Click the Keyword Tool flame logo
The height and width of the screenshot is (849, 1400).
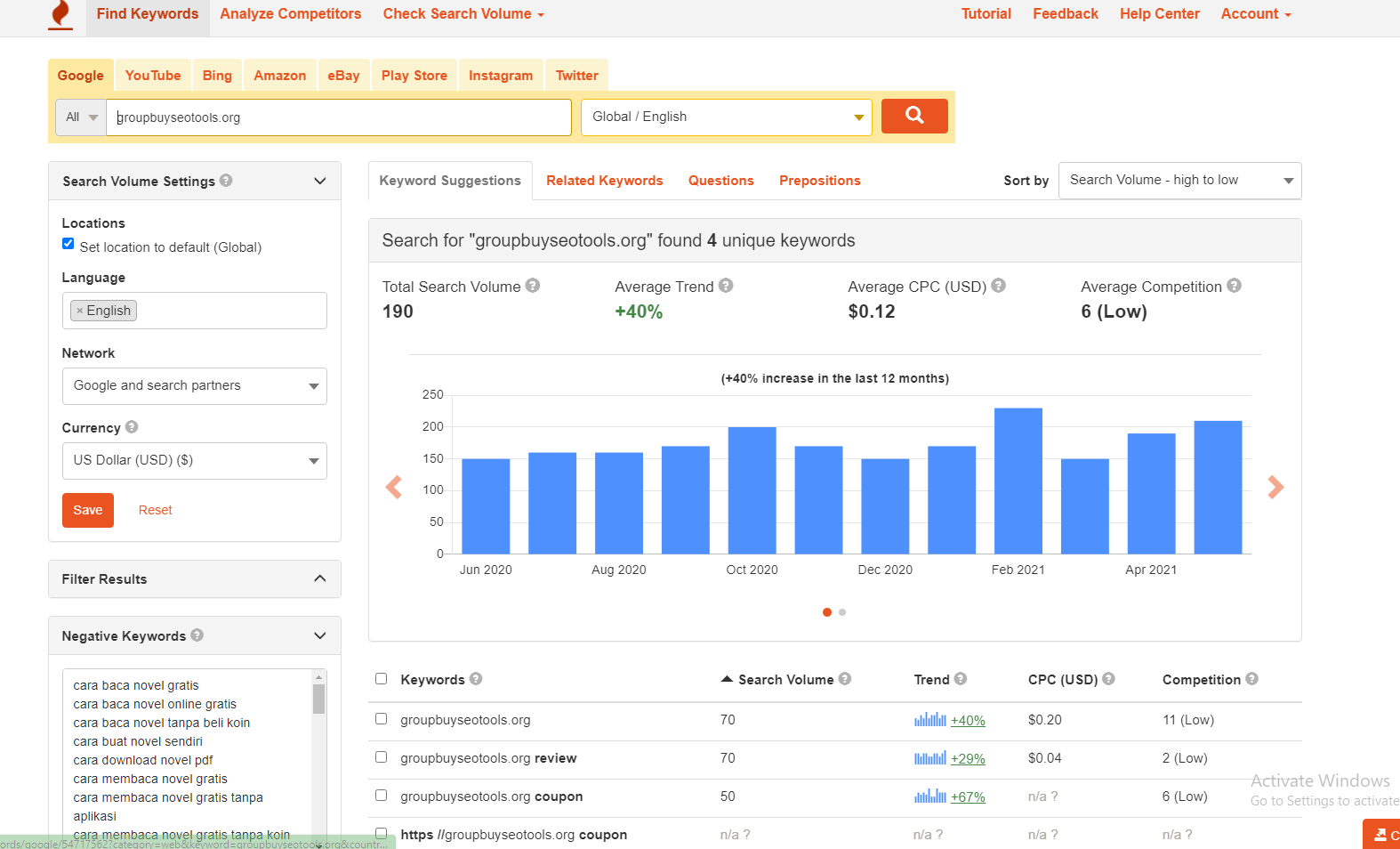[60, 15]
